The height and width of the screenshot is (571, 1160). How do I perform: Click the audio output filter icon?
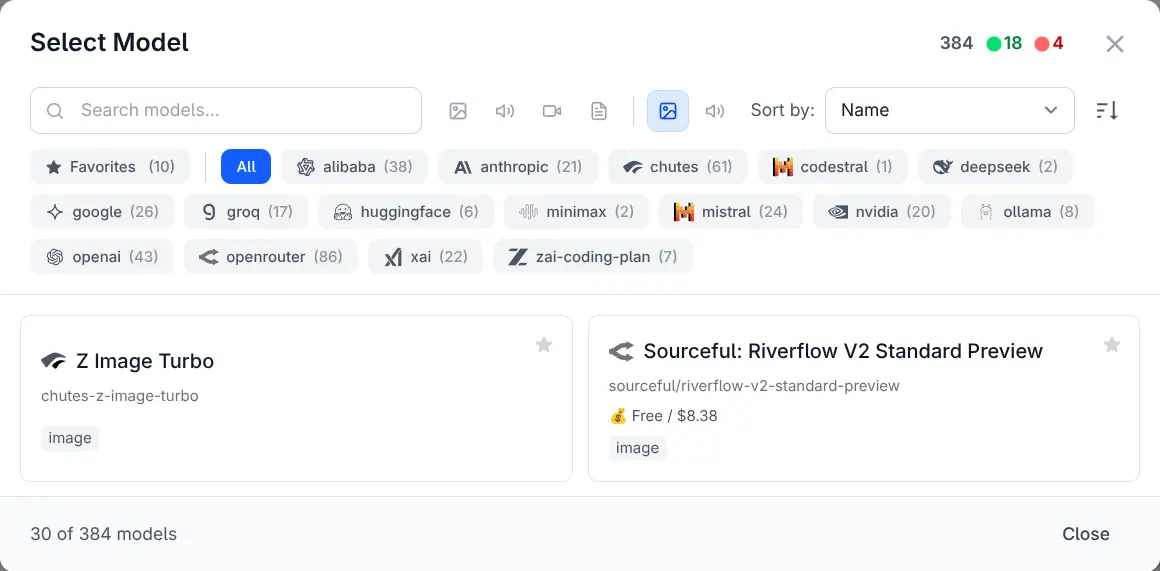point(715,111)
